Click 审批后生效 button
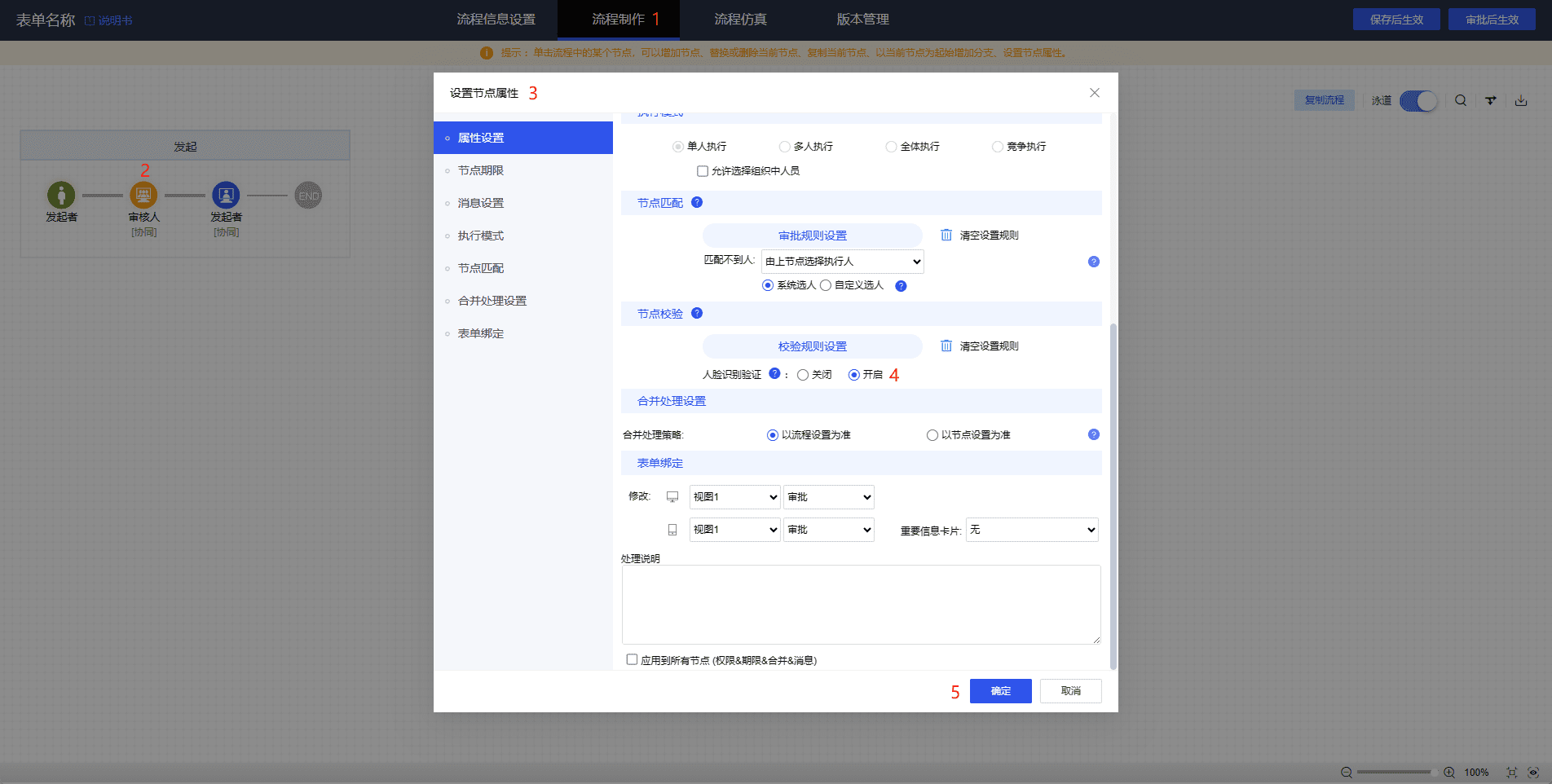 coord(1492,20)
